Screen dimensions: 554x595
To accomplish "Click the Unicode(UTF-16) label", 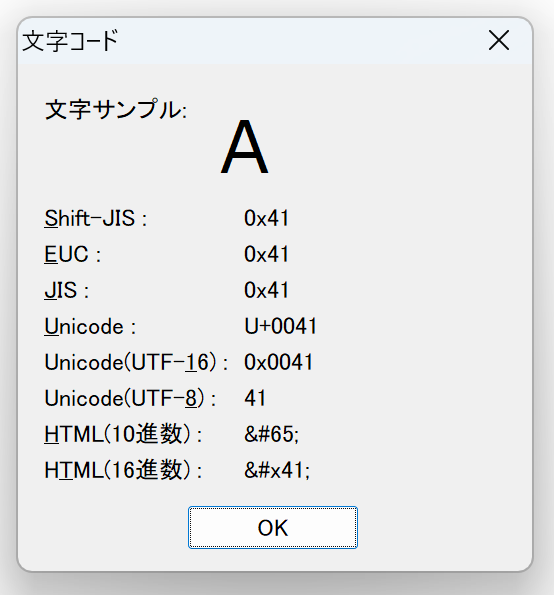I will click(x=136, y=362).
